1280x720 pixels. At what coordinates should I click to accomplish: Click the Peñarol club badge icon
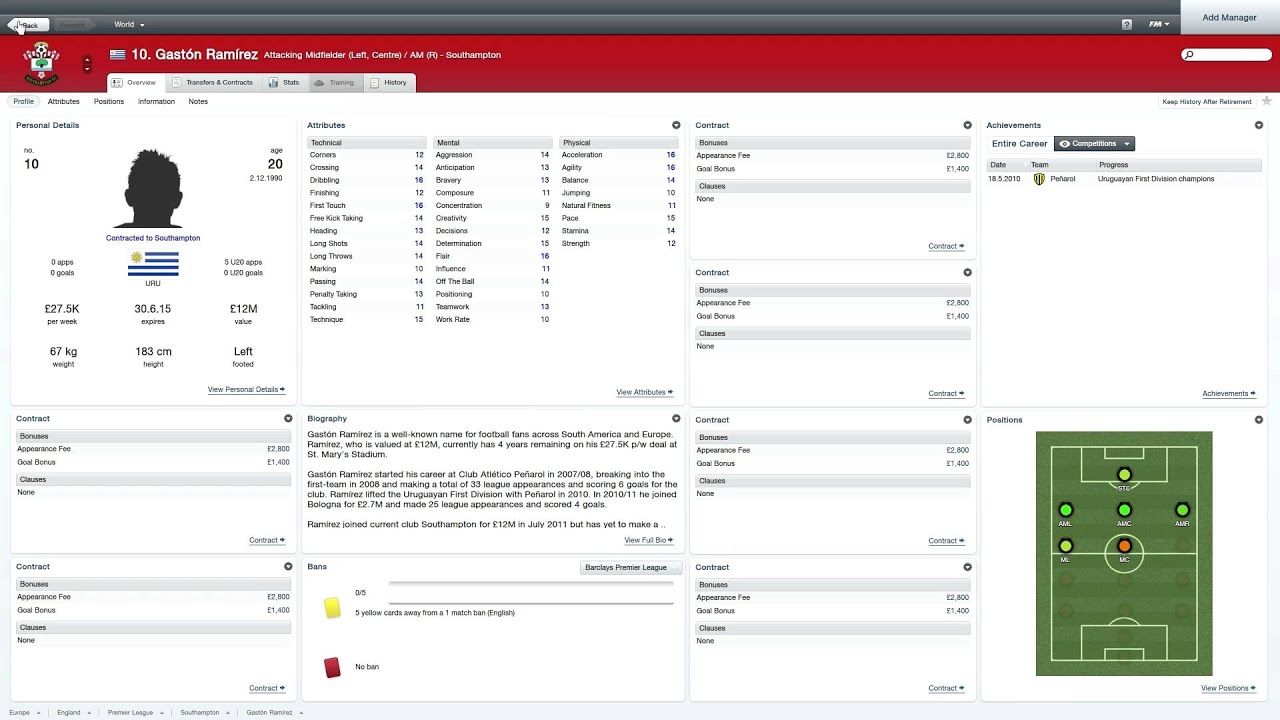1039,179
